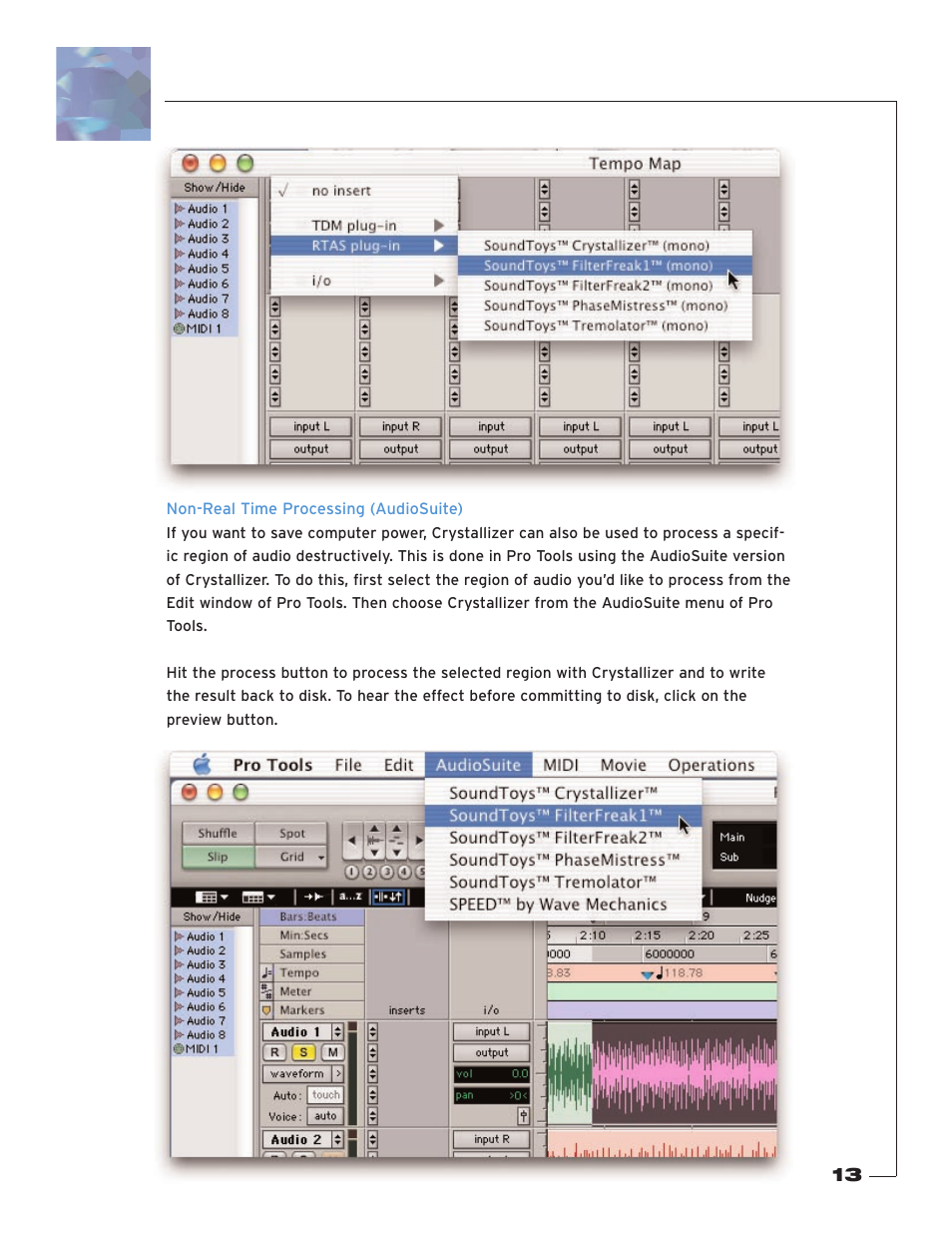The image size is (952, 1233).
Task: Toggle the link selection icon
Action: pos(388,898)
